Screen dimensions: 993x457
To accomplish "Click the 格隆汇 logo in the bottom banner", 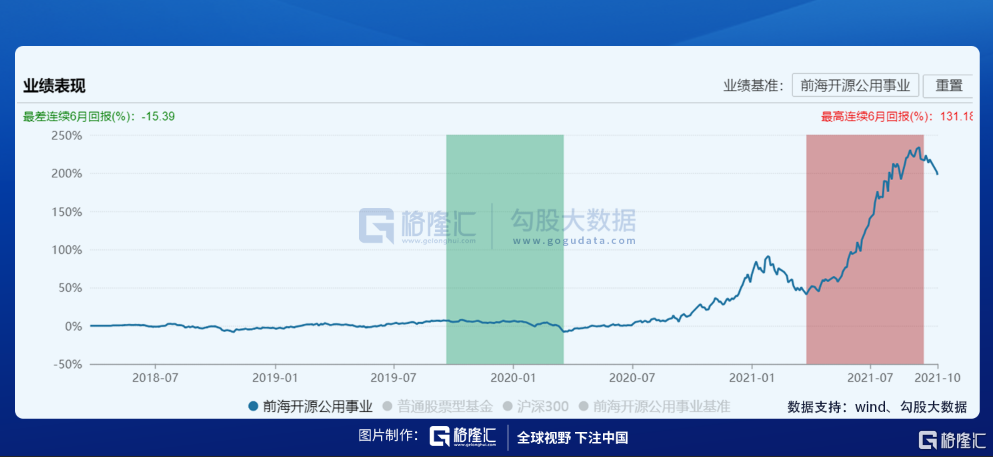I will 462,437.
